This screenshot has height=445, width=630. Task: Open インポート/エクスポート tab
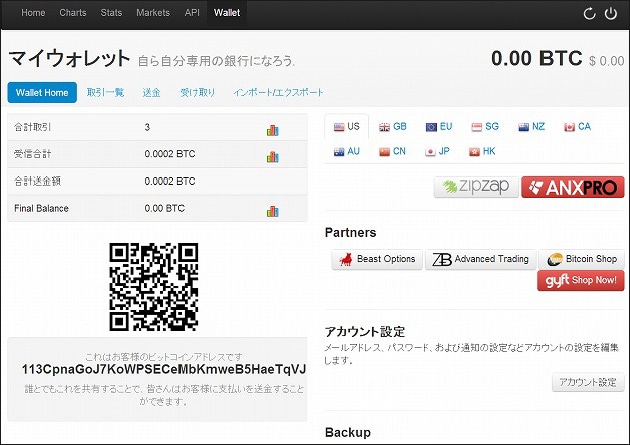278,92
